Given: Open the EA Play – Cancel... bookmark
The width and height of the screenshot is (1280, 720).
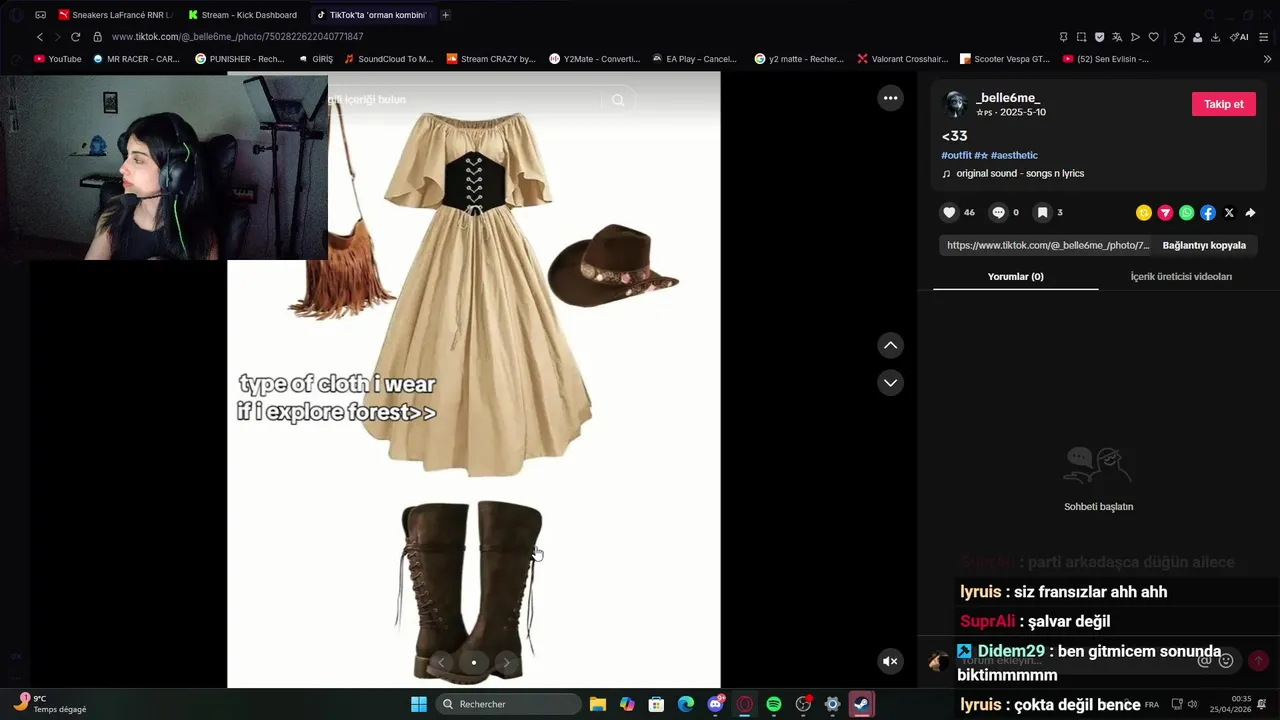Looking at the screenshot, I should (x=693, y=59).
